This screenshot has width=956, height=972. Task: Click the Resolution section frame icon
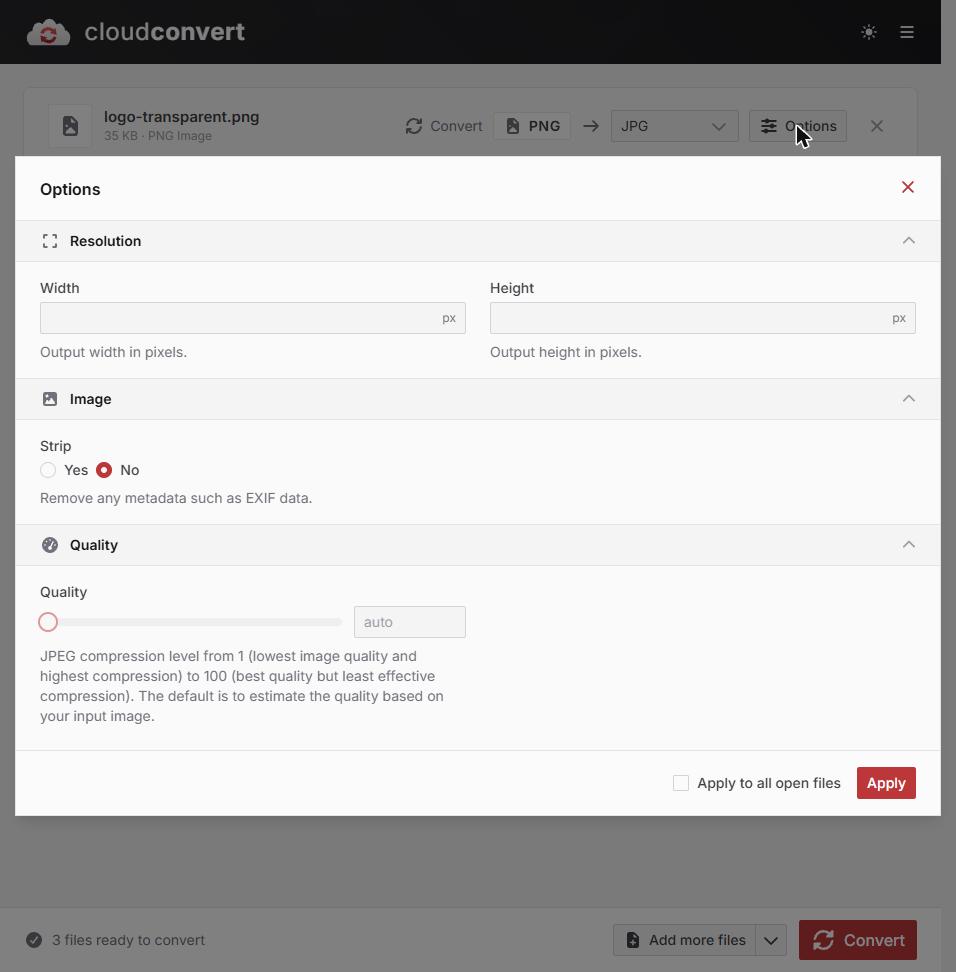click(50, 241)
